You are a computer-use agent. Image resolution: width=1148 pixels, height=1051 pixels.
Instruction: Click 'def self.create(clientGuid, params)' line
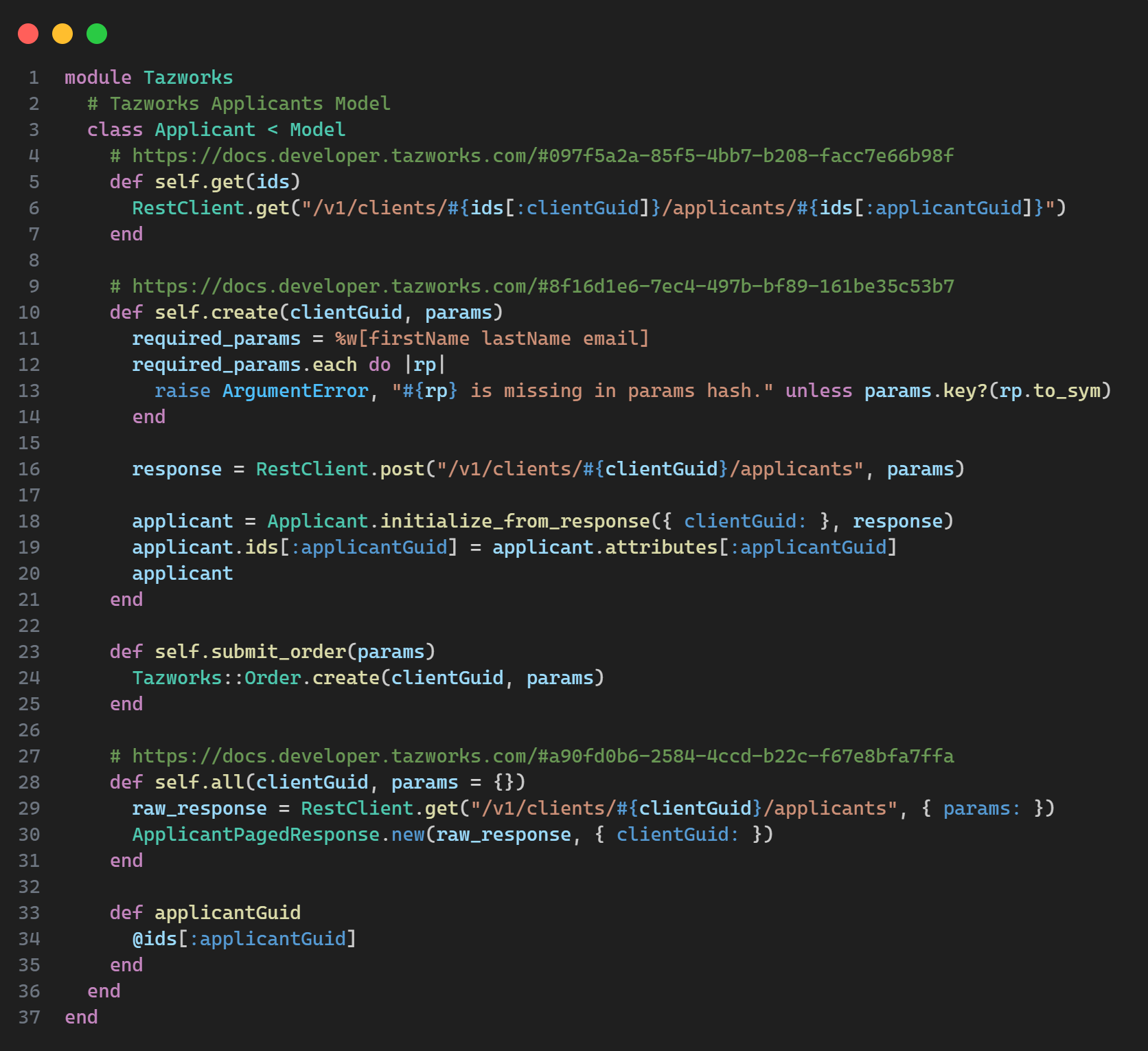coord(306,313)
